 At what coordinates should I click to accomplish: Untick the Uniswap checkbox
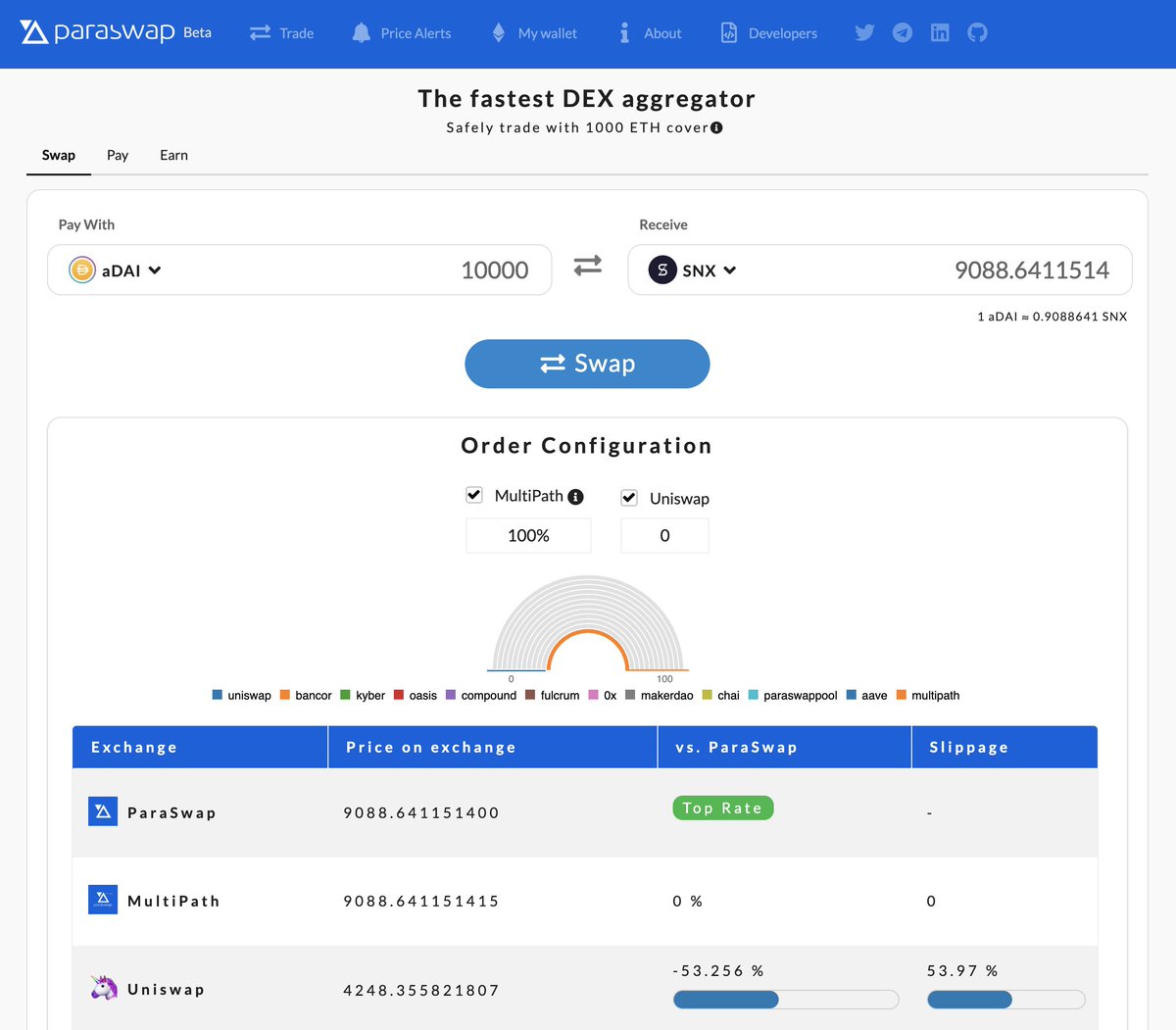[629, 498]
